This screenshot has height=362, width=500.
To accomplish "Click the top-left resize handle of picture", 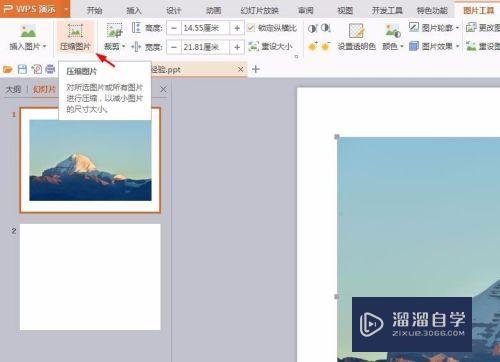I will coord(337,137).
